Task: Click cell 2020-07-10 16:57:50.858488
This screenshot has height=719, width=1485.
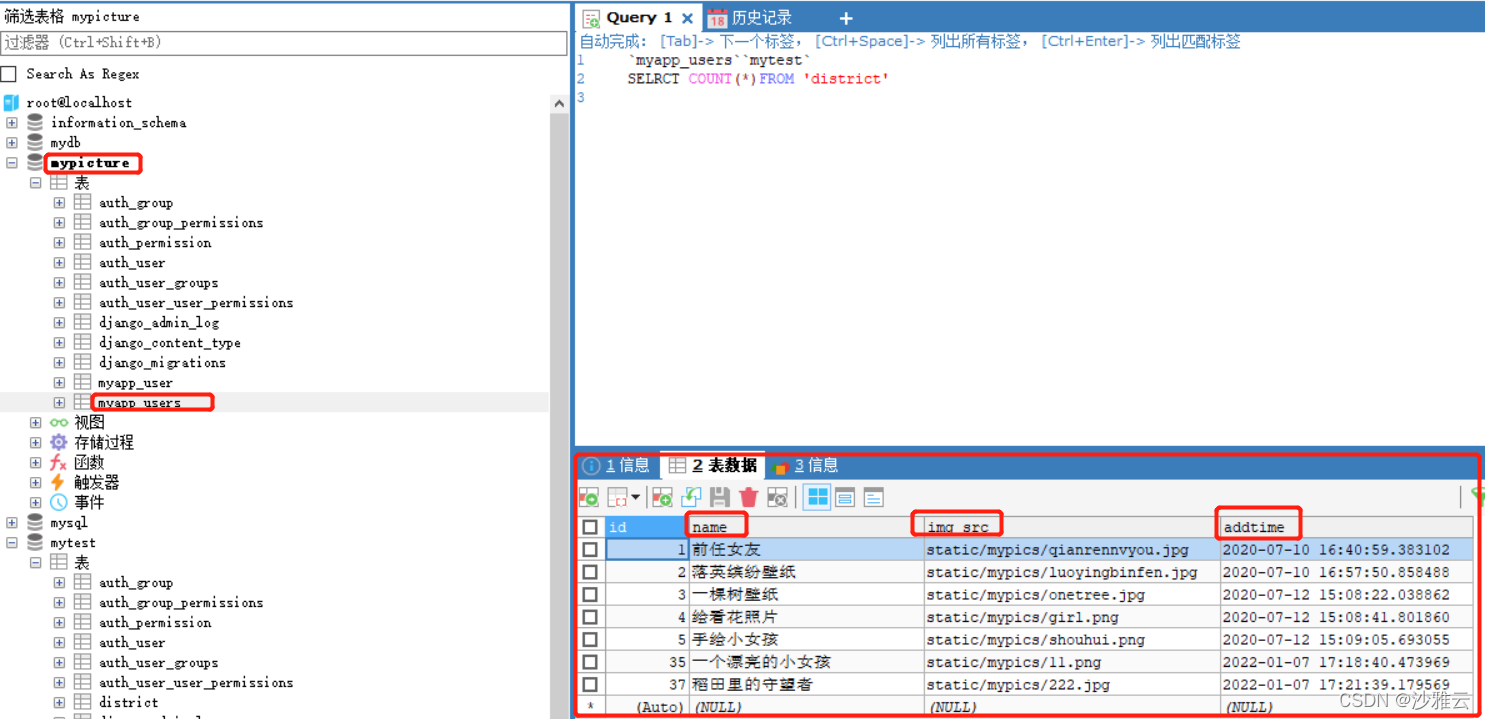Action: 1346,572
